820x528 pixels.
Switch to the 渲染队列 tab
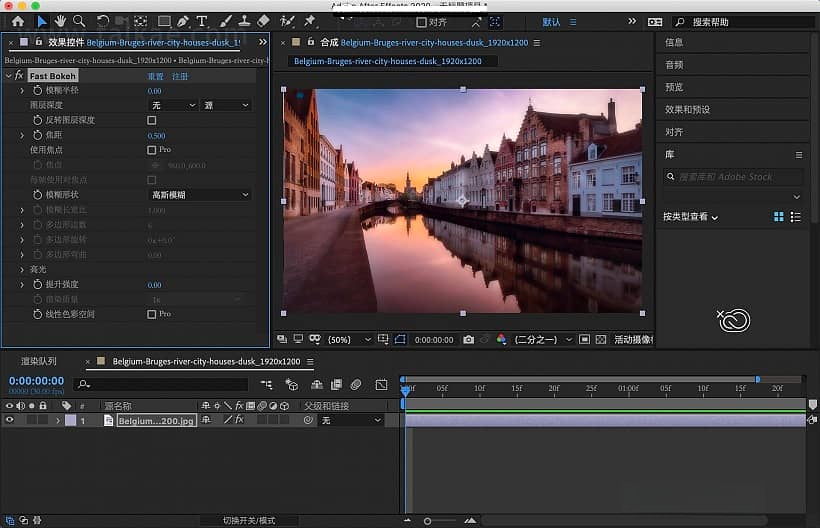pyautogui.click(x=38, y=361)
